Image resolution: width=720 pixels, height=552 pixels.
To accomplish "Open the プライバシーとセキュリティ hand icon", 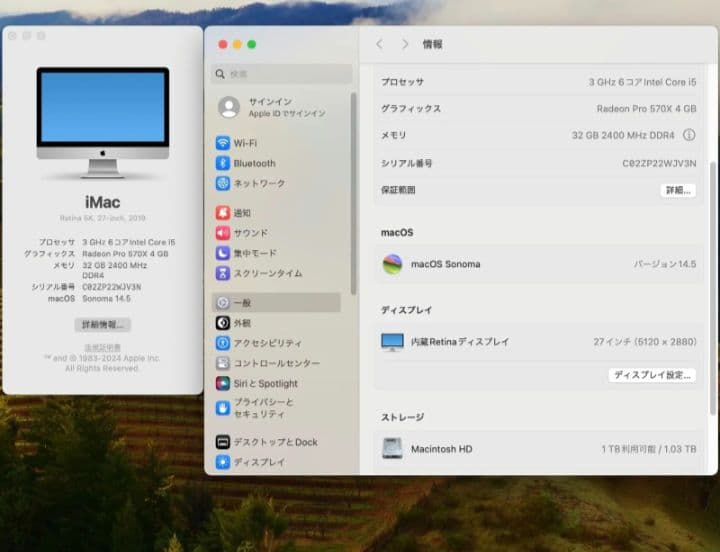I will click(x=223, y=408).
